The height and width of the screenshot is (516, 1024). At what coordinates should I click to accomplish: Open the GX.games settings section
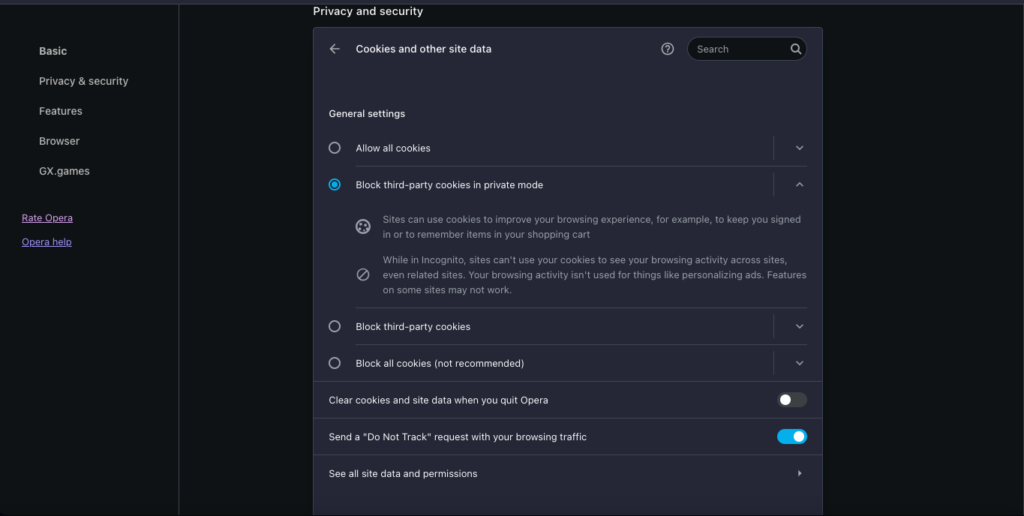click(x=64, y=171)
